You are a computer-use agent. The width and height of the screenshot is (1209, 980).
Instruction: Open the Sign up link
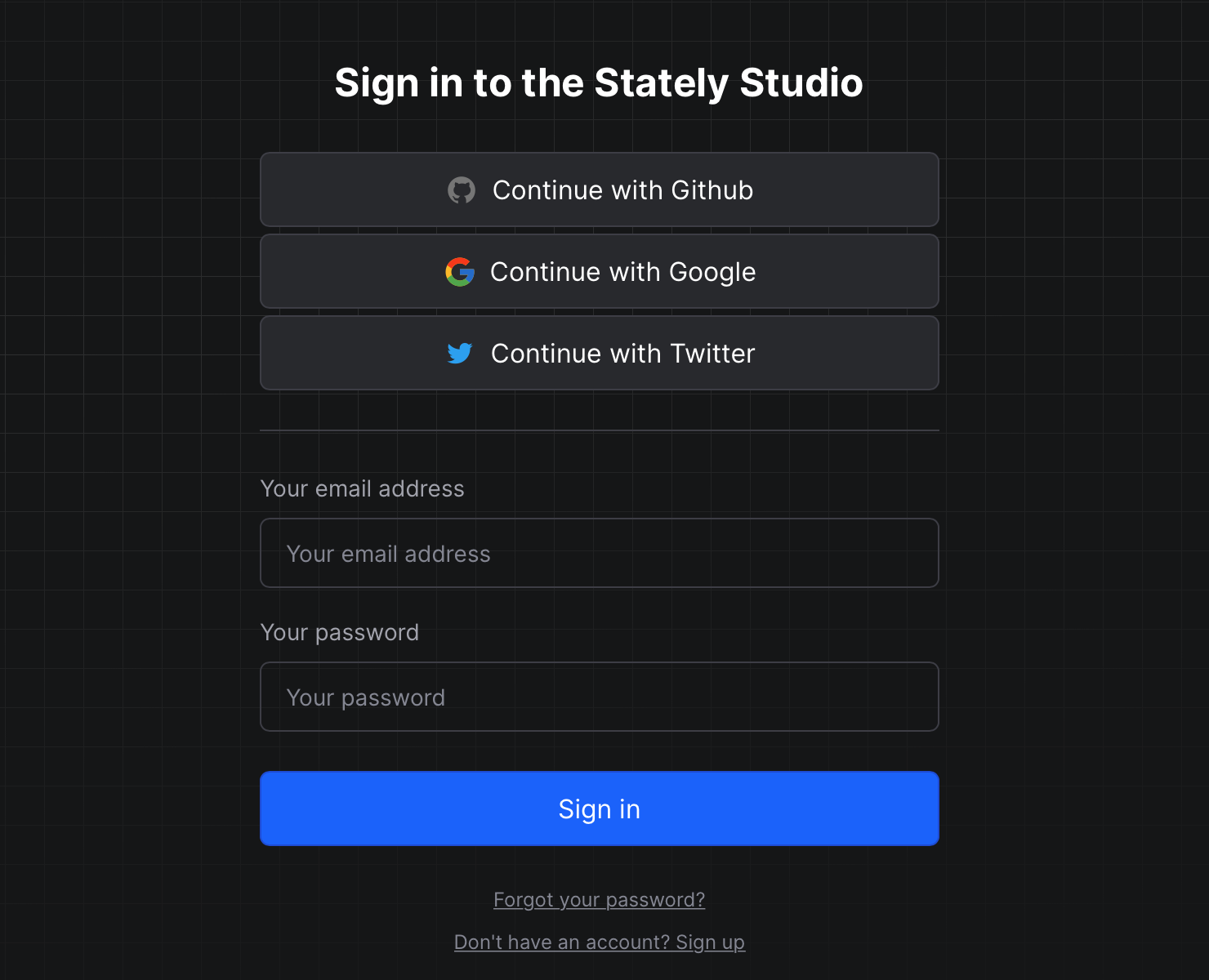point(710,942)
